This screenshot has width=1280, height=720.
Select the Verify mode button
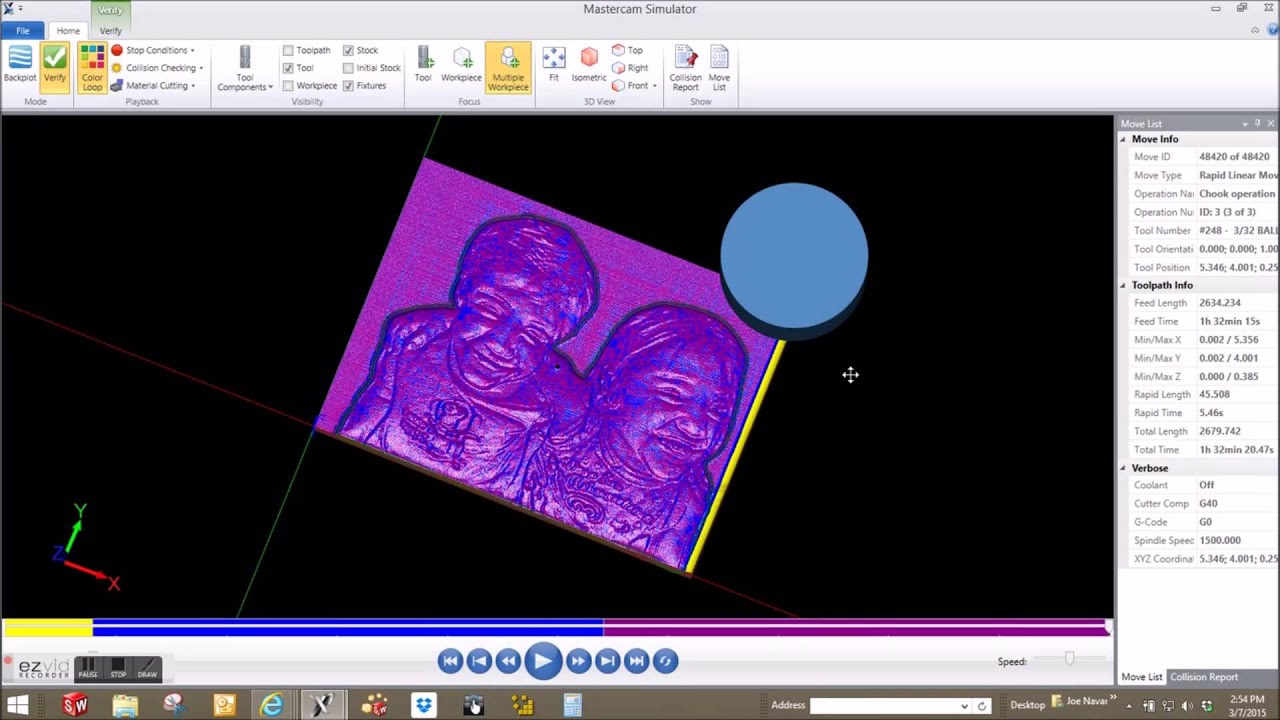[x=55, y=65]
